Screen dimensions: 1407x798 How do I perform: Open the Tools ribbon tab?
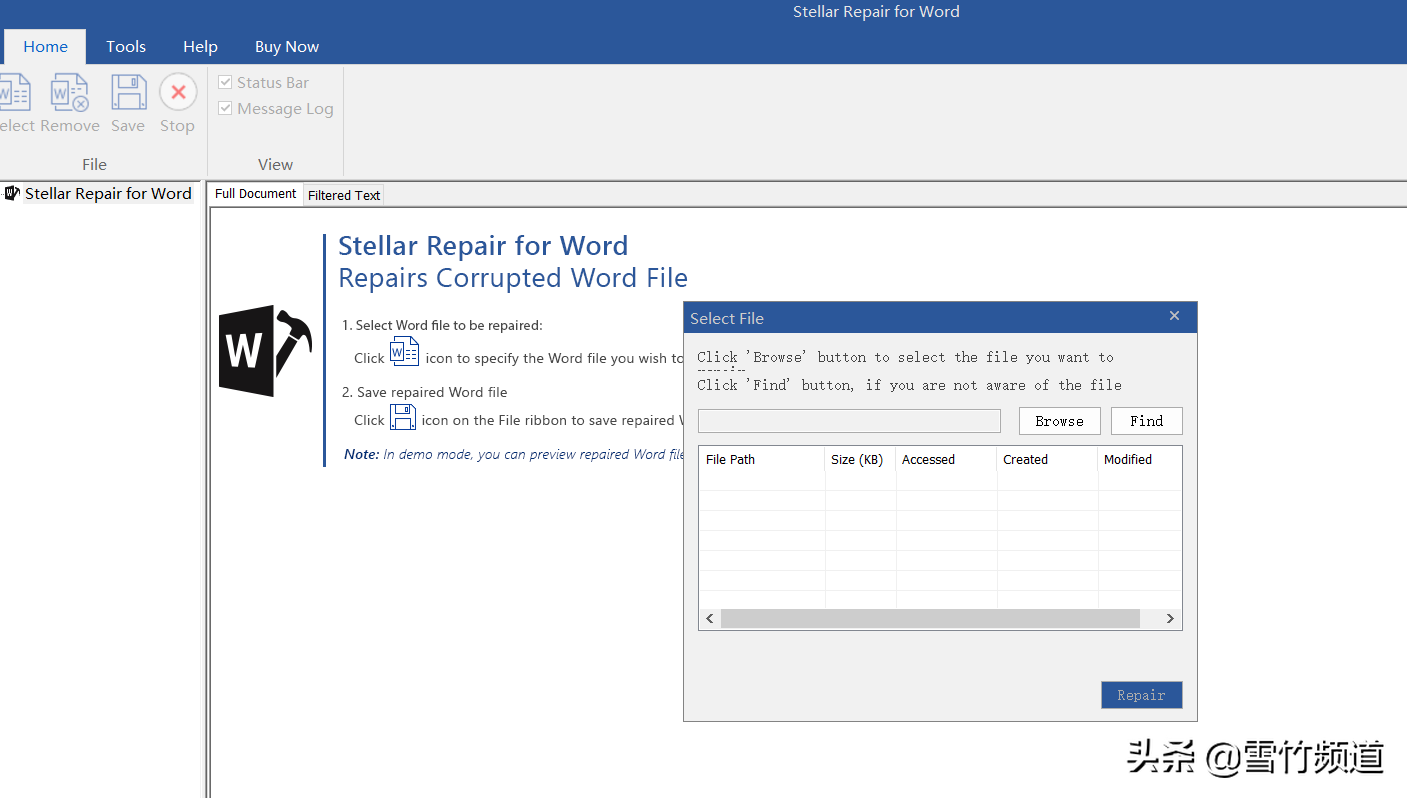pos(126,46)
